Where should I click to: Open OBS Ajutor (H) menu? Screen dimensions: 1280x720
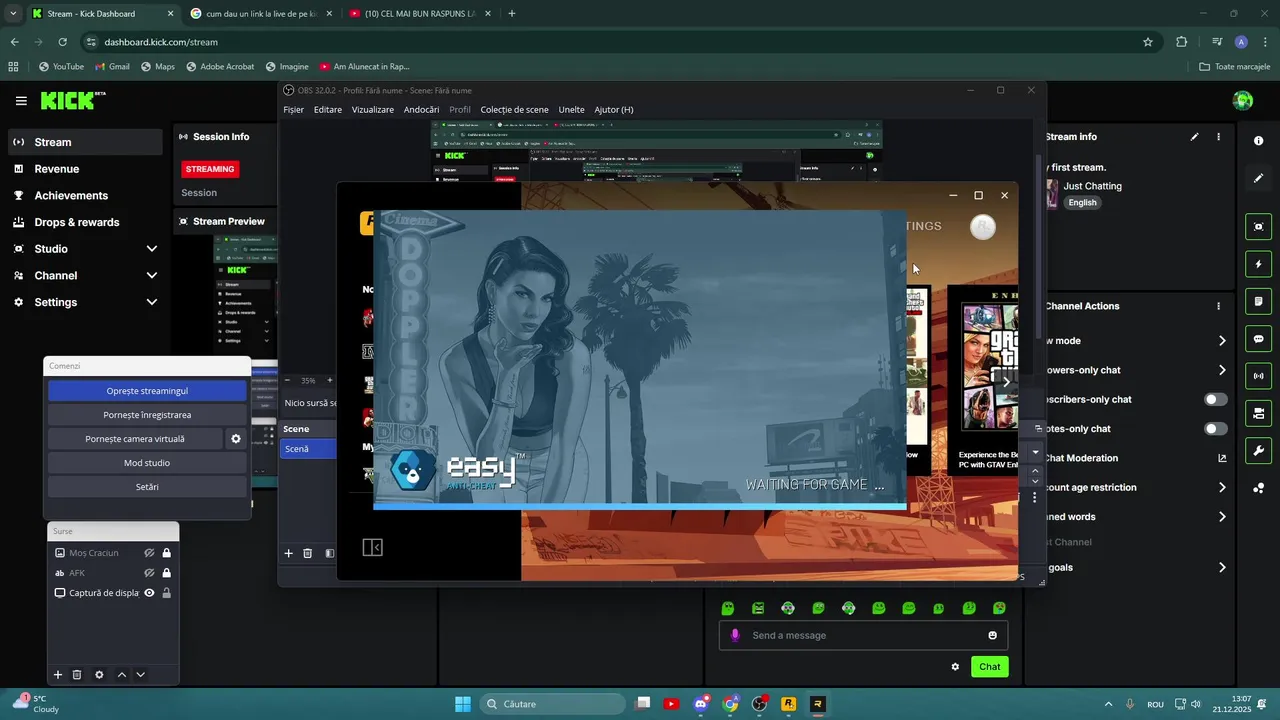[x=614, y=110]
